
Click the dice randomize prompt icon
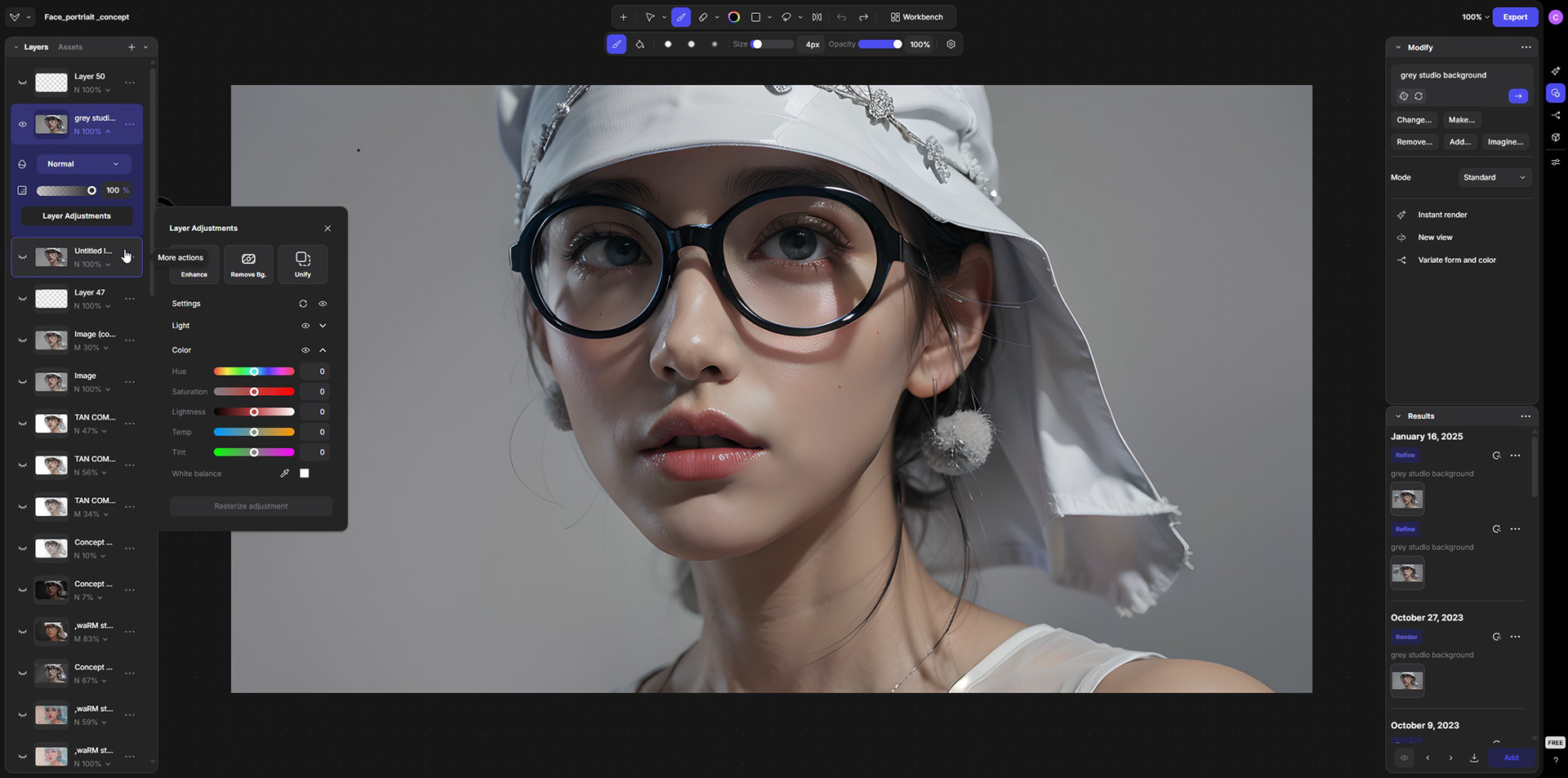[x=1404, y=96]
